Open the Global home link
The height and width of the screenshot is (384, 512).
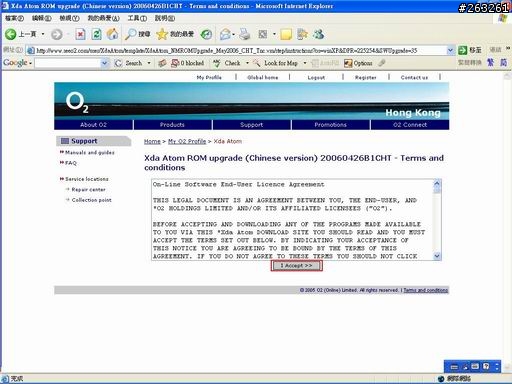coord(263,77)
